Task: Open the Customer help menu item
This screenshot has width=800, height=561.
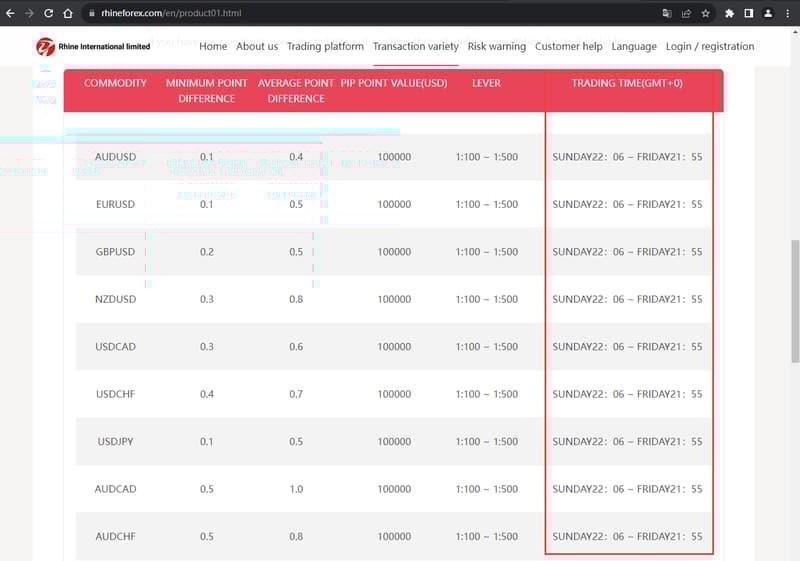Action: (568, 46)
